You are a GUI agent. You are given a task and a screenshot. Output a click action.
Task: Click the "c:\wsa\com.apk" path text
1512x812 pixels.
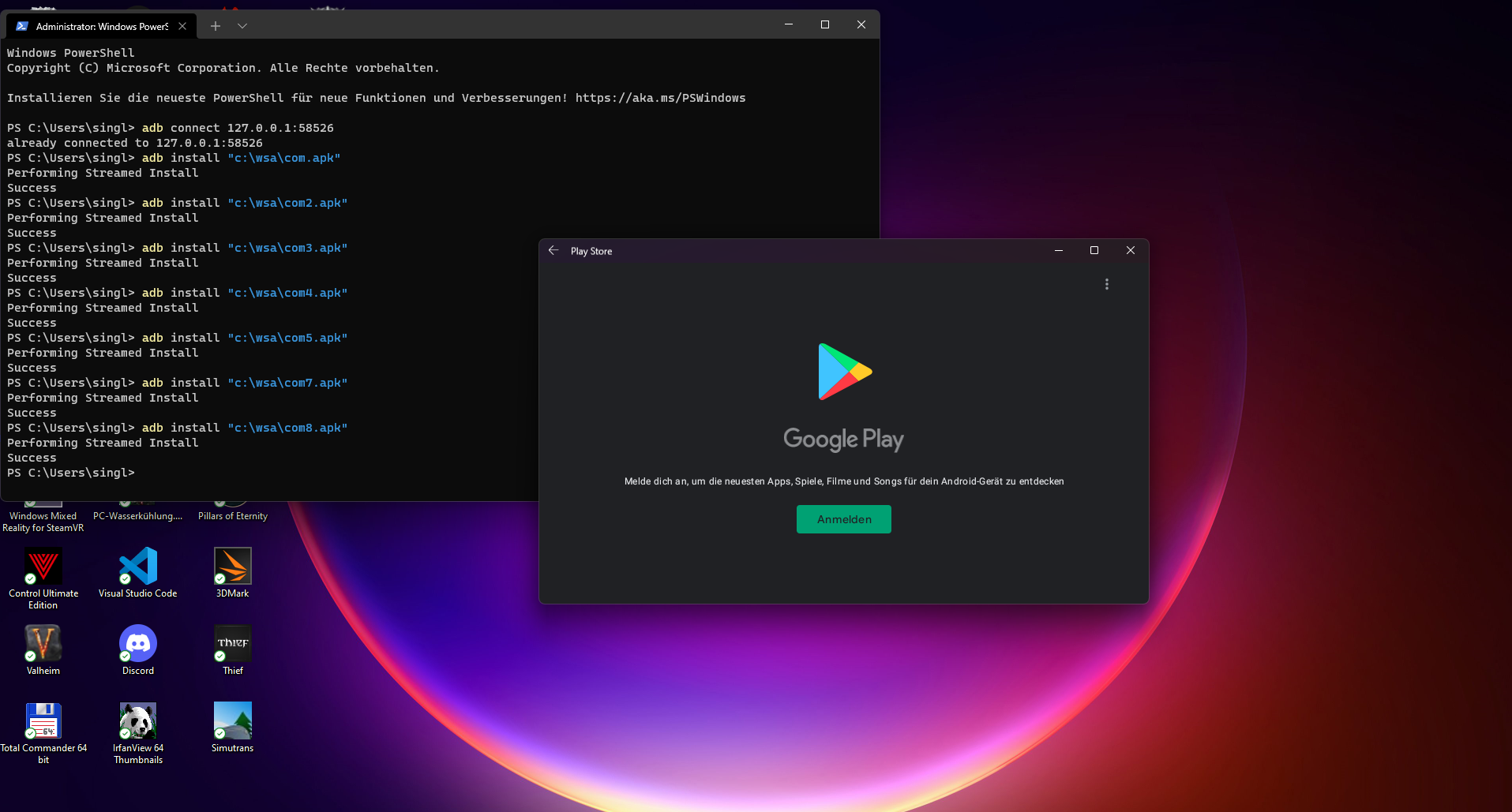click(284, 158)
